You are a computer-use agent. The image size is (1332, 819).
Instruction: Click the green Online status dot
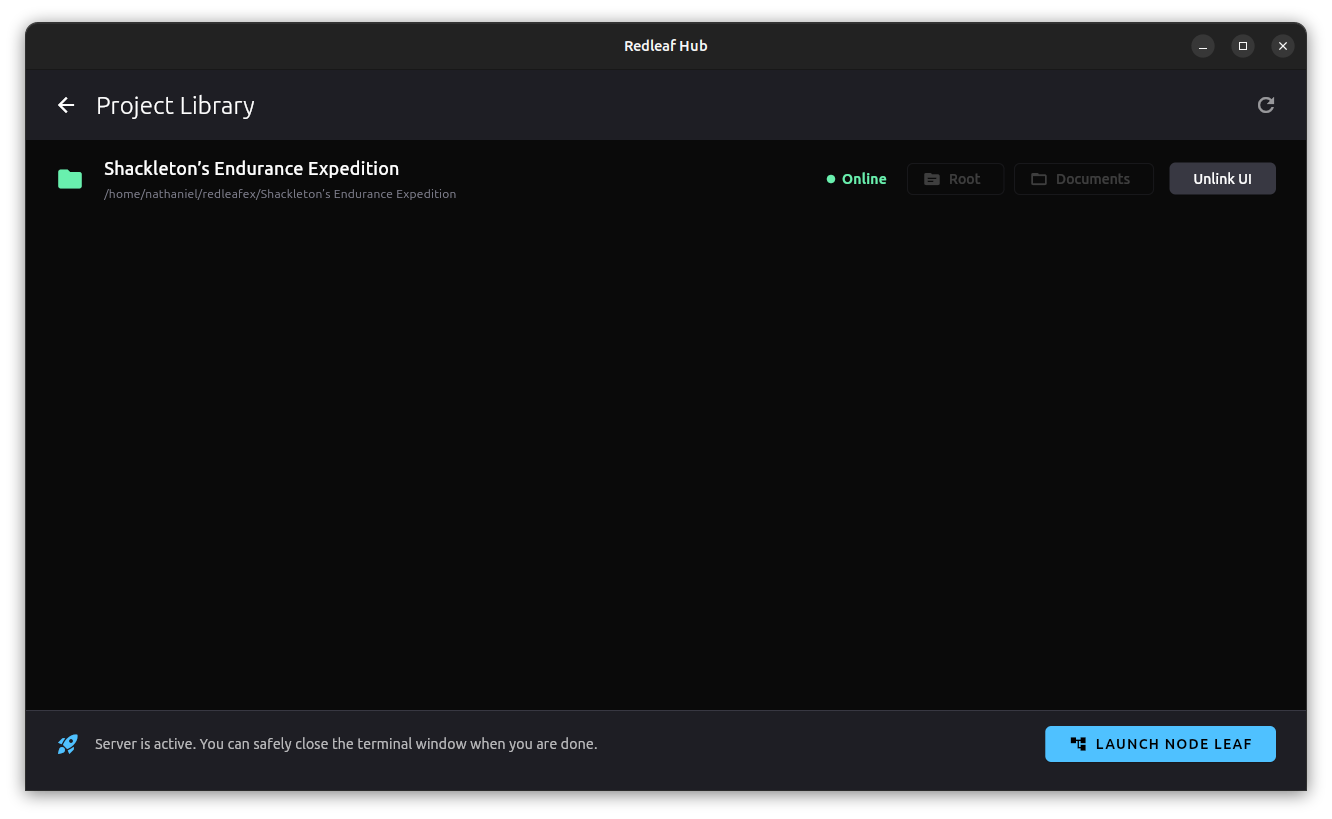coord(830,179)
